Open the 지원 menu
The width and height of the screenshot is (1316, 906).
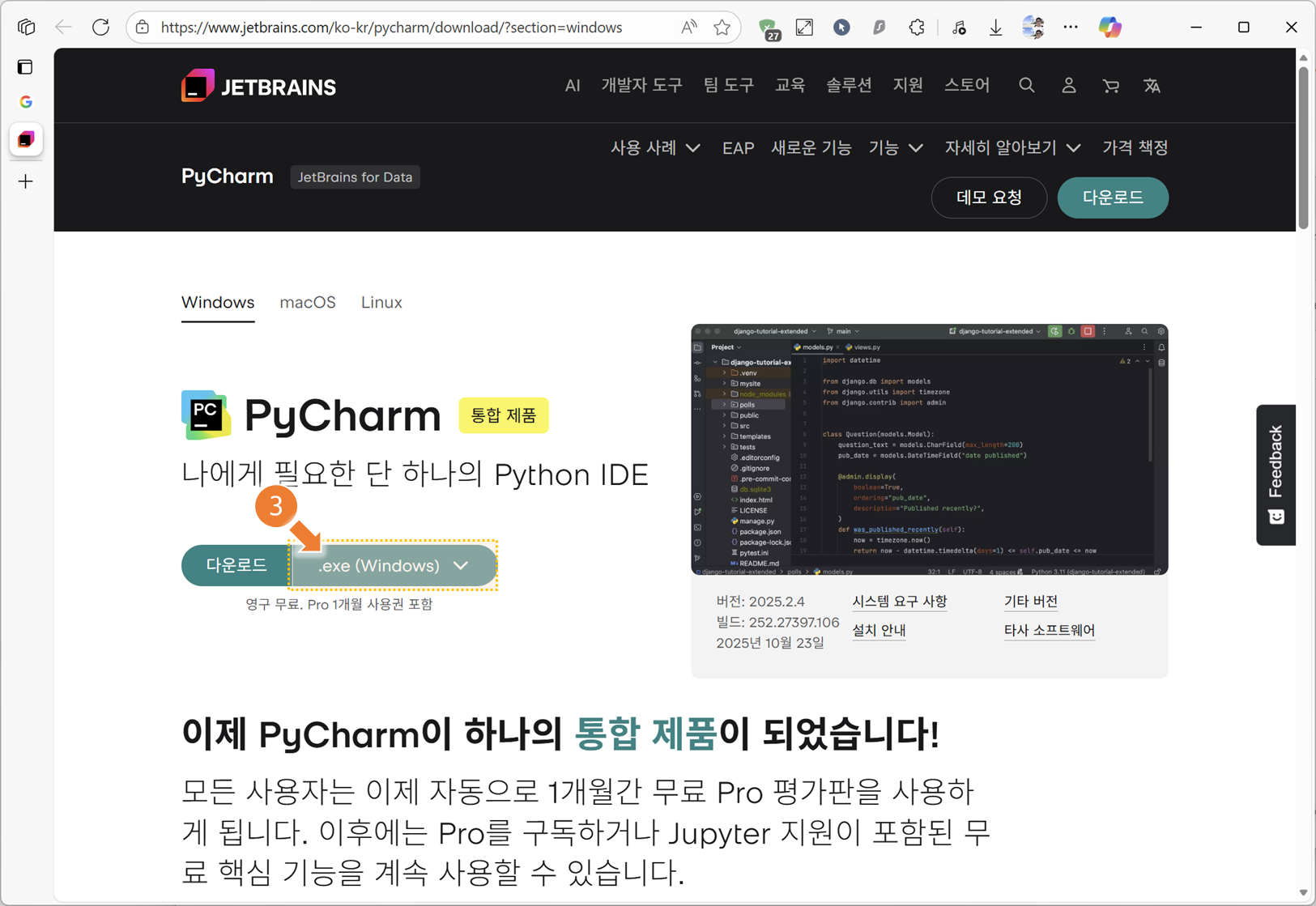point(908,85)
